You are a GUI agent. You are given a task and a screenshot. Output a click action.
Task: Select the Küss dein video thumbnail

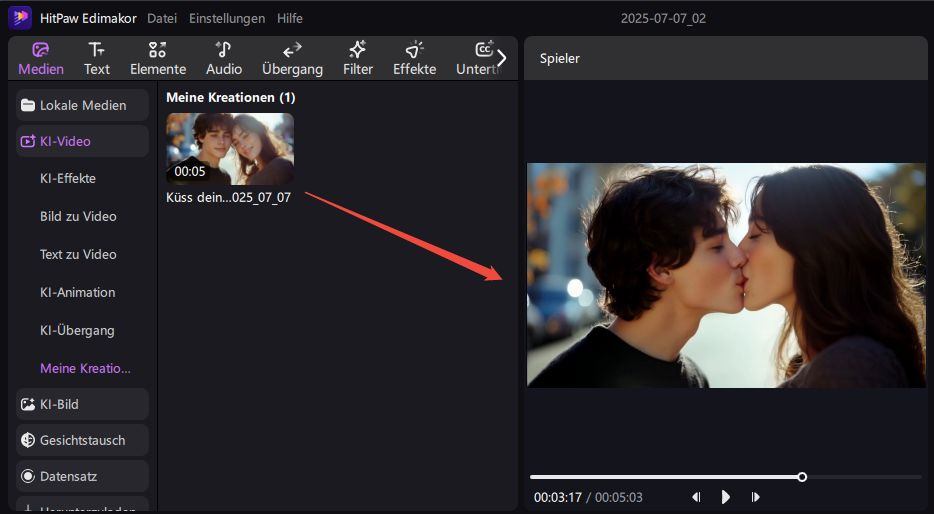tap(230, 148)
